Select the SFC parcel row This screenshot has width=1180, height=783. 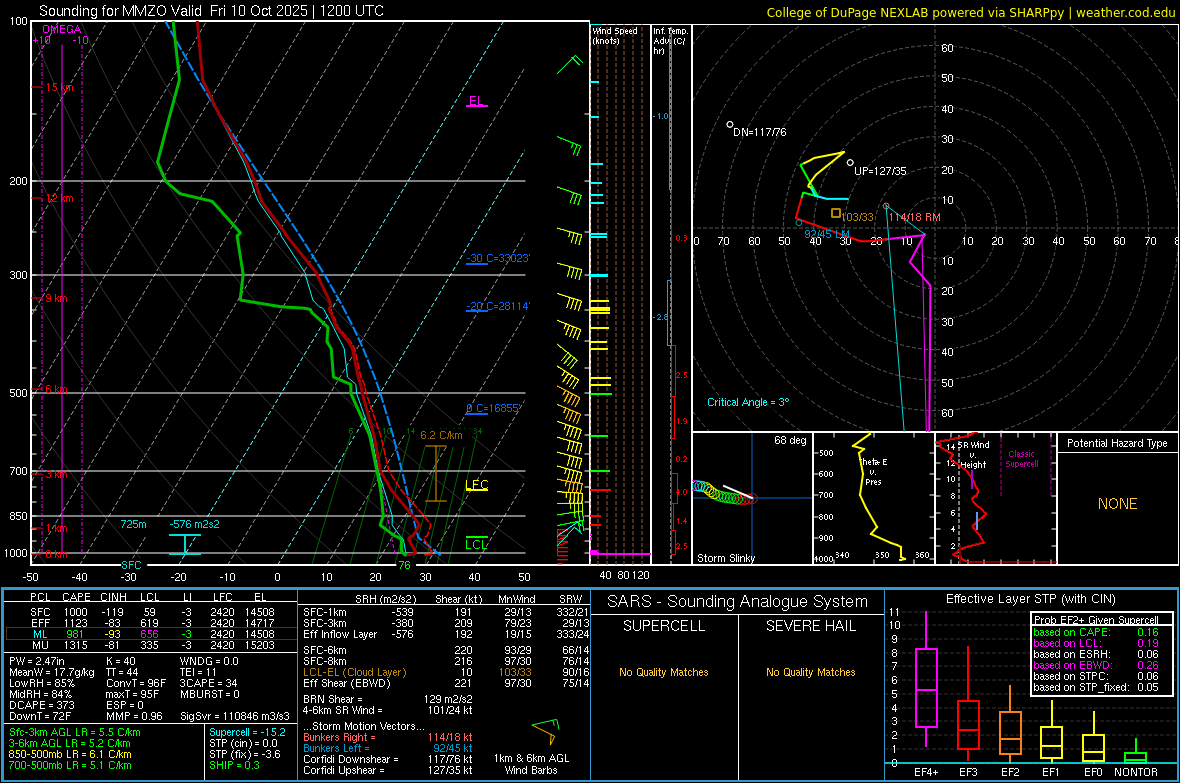(151, 612)
